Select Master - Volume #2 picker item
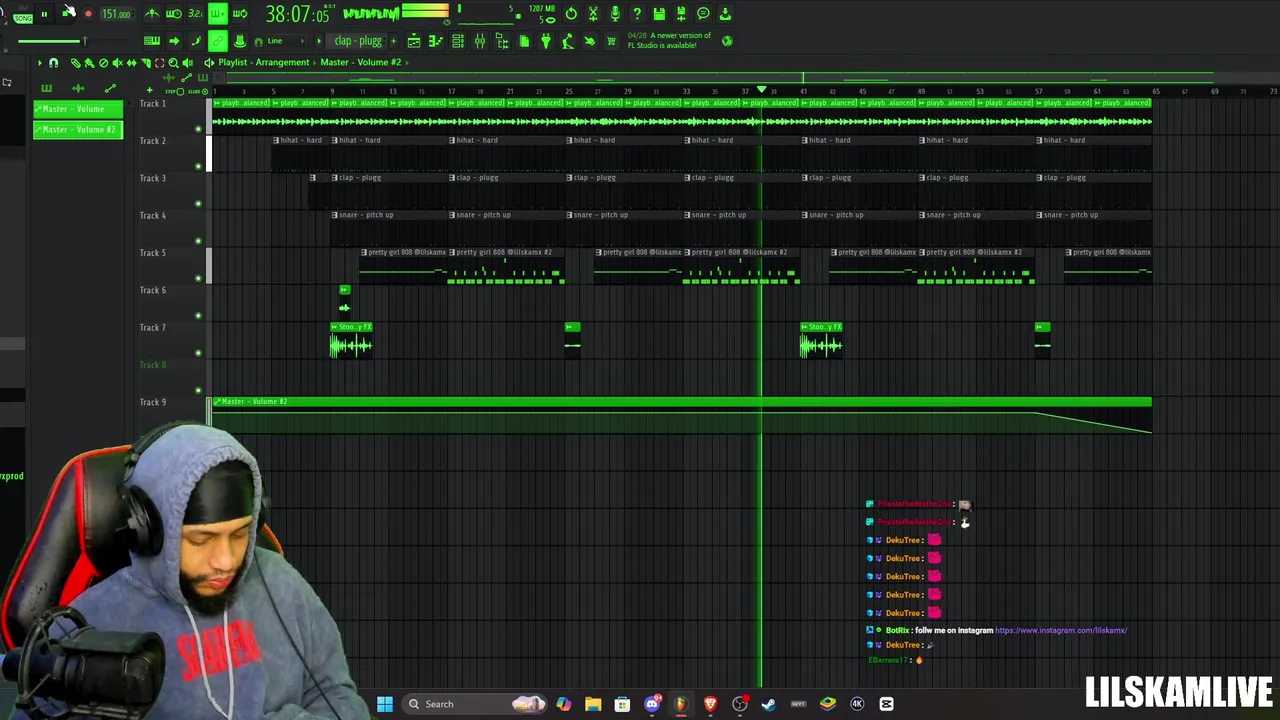Image resolution: width=1280 pixels, height=720 pixels. pyautogui.click(x=78, y=130)
